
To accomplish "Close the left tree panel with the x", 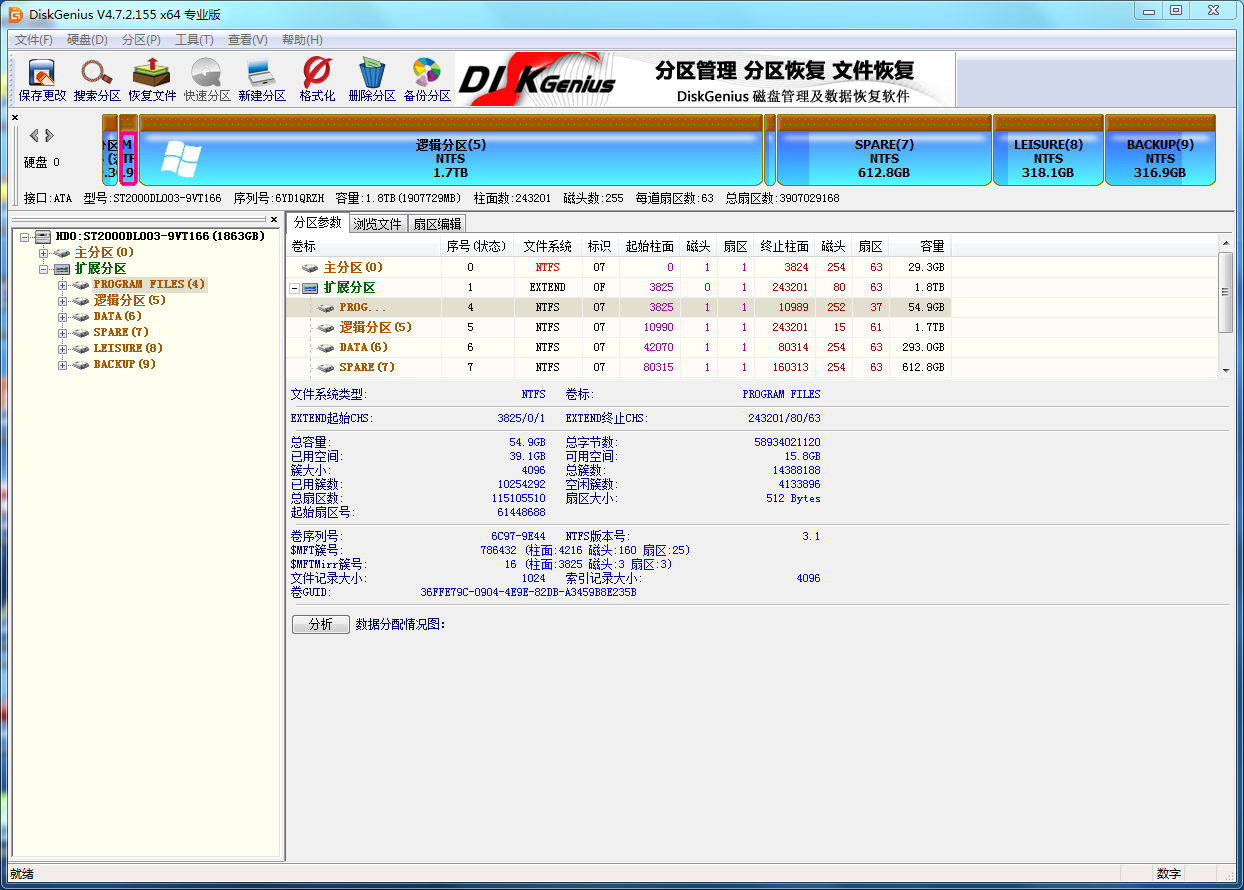I will 274,219.
